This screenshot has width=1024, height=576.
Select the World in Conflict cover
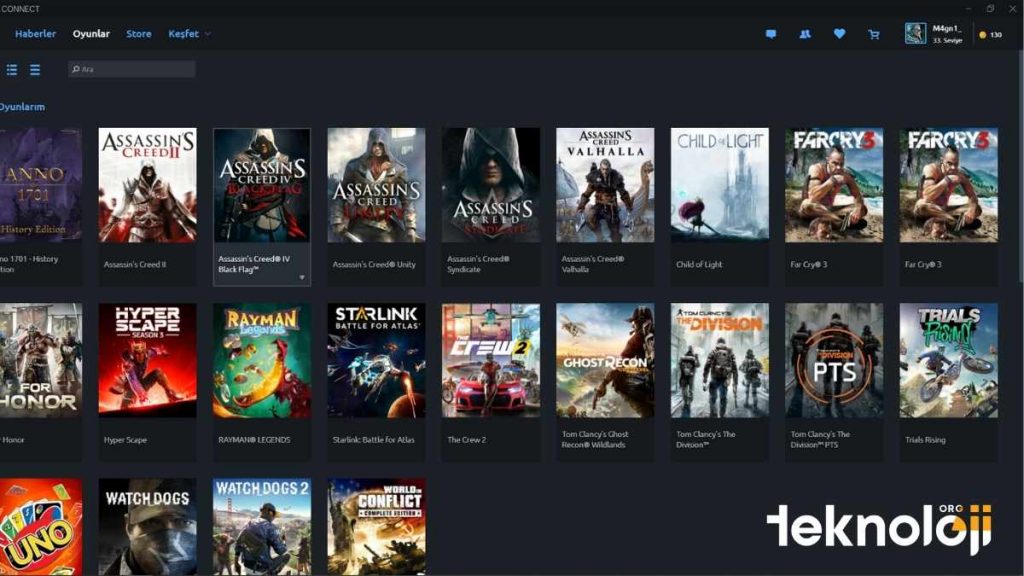point(376,527)
